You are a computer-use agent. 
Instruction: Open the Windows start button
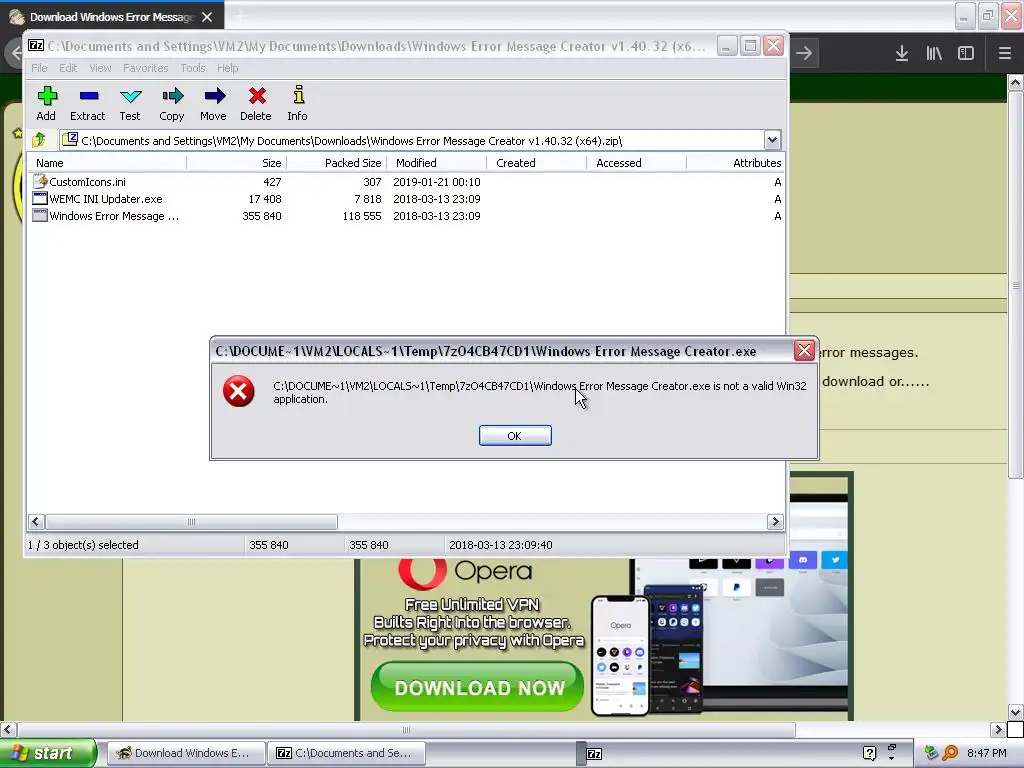coord(48,753)
